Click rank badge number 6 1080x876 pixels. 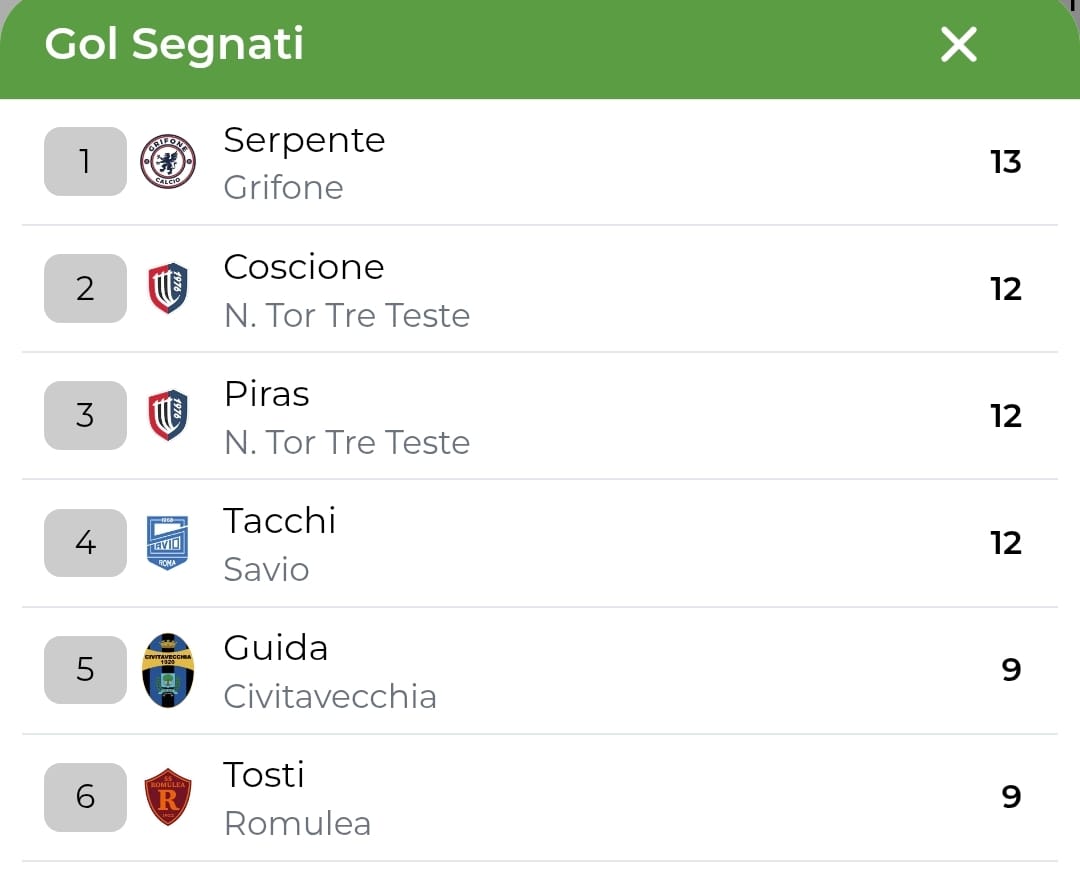pyautogui.click(x=85, y=797)
